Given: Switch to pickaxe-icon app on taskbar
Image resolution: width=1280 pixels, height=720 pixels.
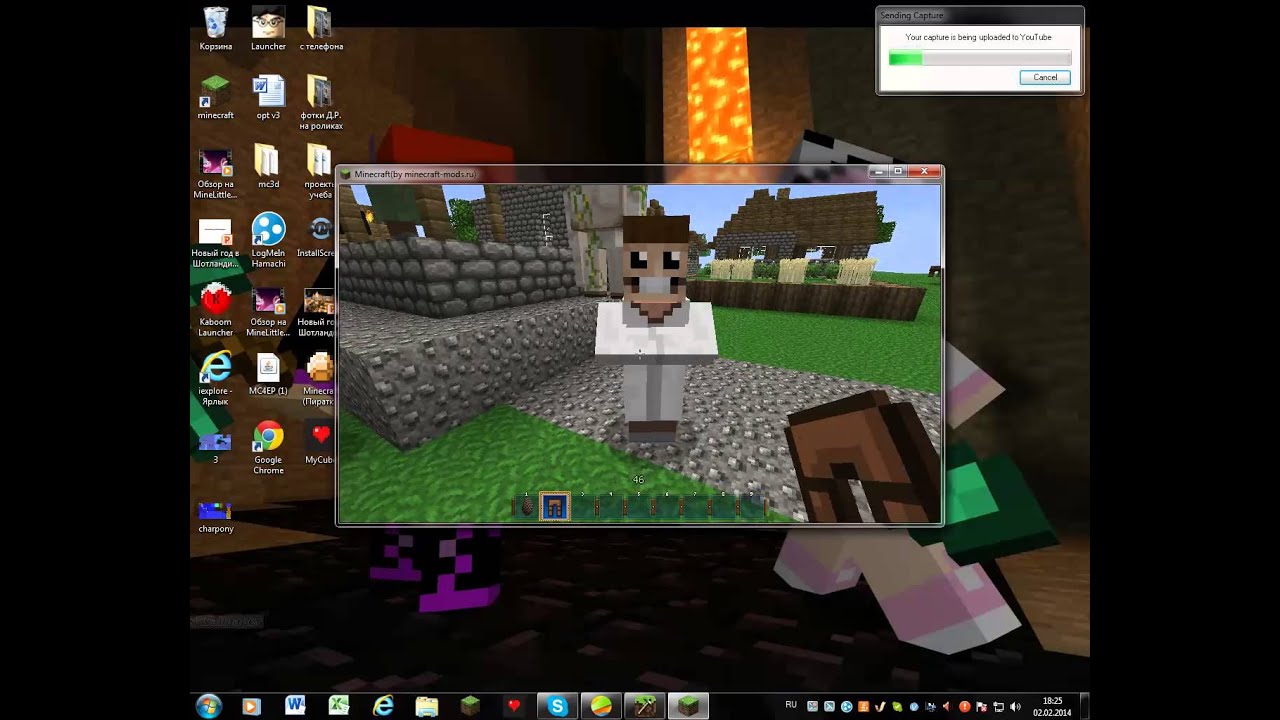Looking at the screenshot, I should [645, 706].
